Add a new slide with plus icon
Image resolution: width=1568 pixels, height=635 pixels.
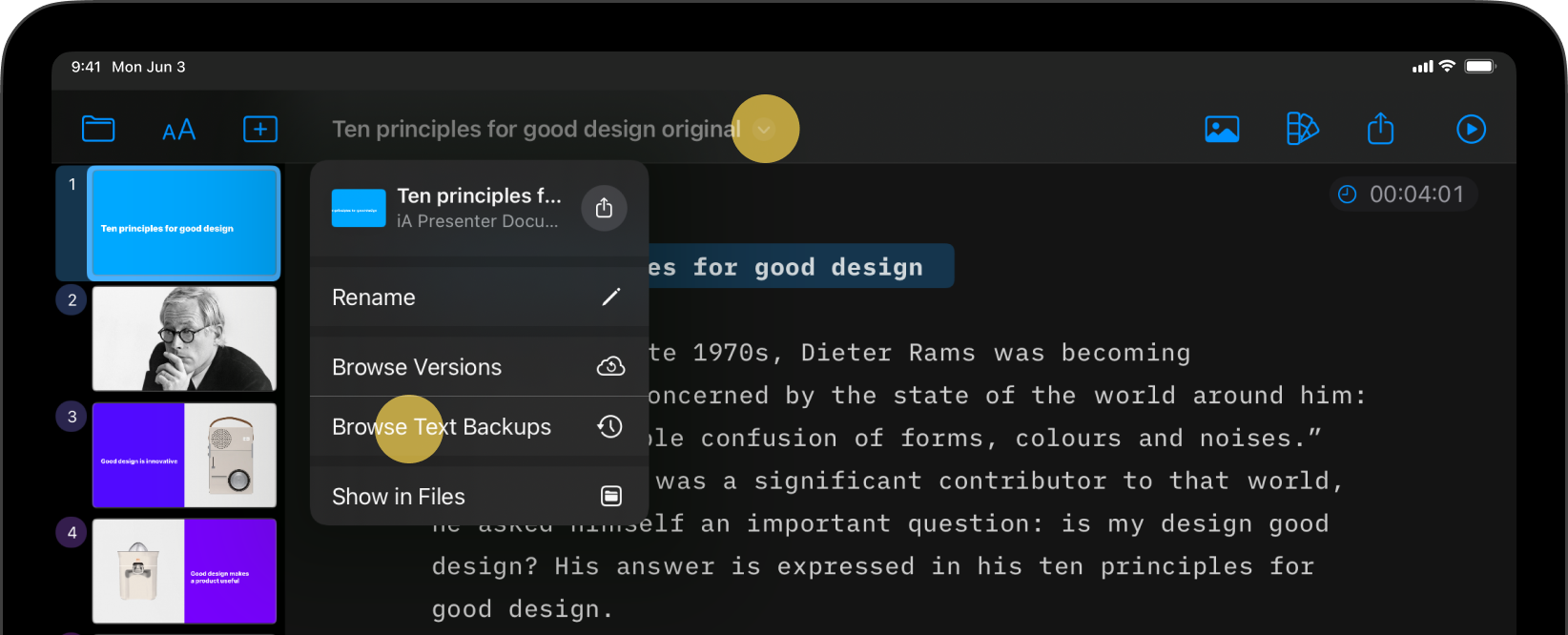(260, 129)
